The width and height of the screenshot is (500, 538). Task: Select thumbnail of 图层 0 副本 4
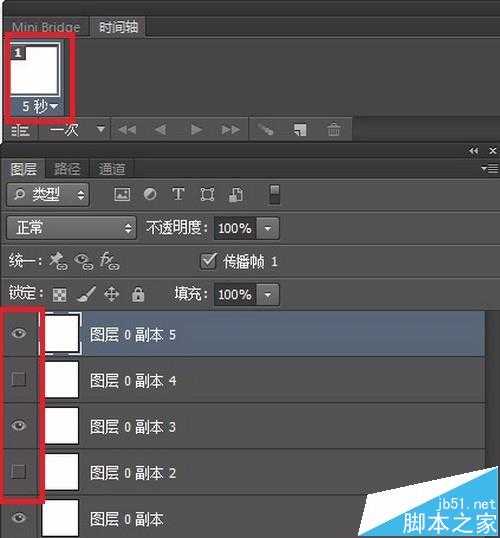point(61,379)
